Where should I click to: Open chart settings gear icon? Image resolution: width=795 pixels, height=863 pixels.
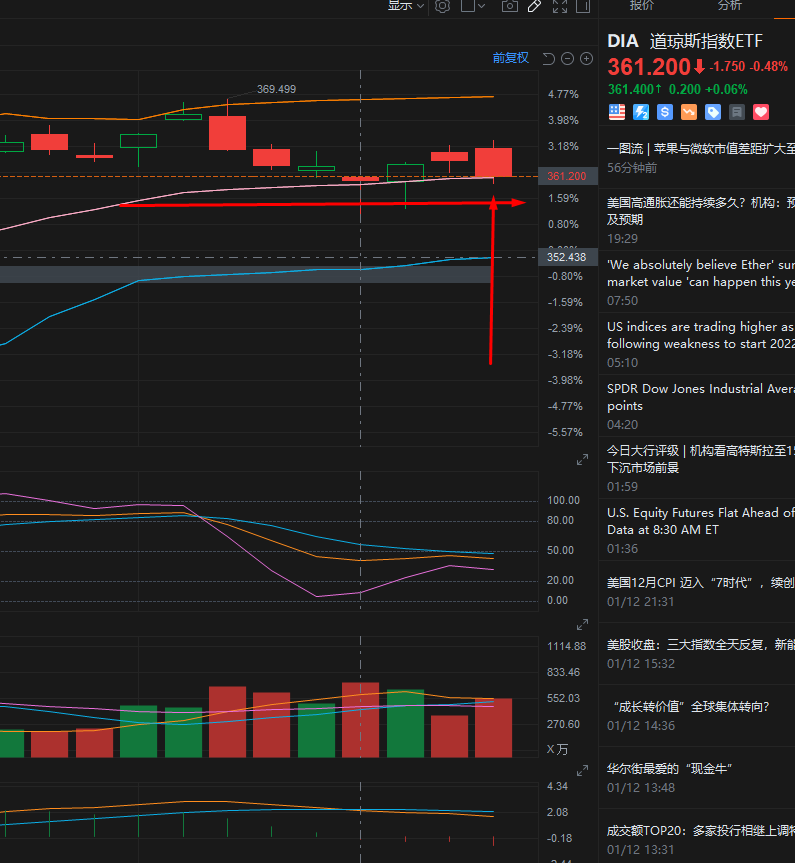point(442,6)
